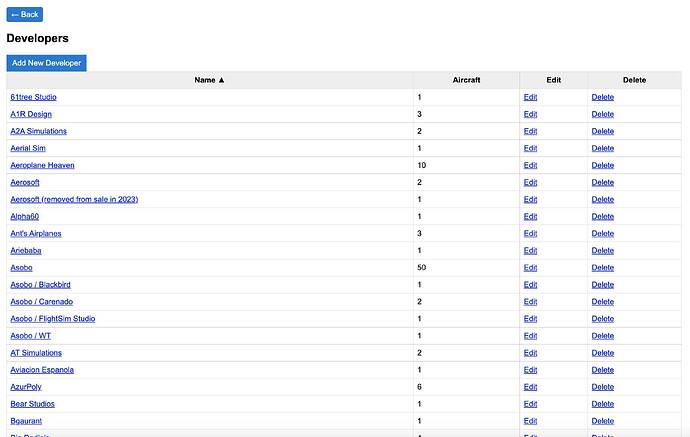Edit the AzurPoly developer entry

pos(530,387)
